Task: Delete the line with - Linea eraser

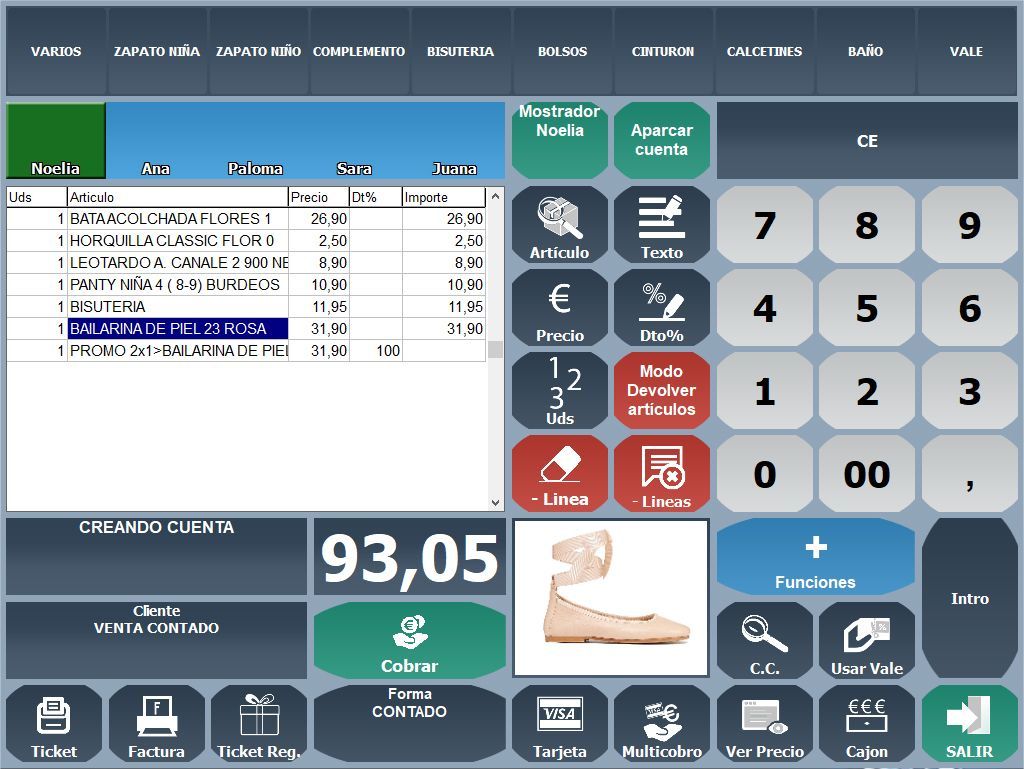Action: [559, 473]
